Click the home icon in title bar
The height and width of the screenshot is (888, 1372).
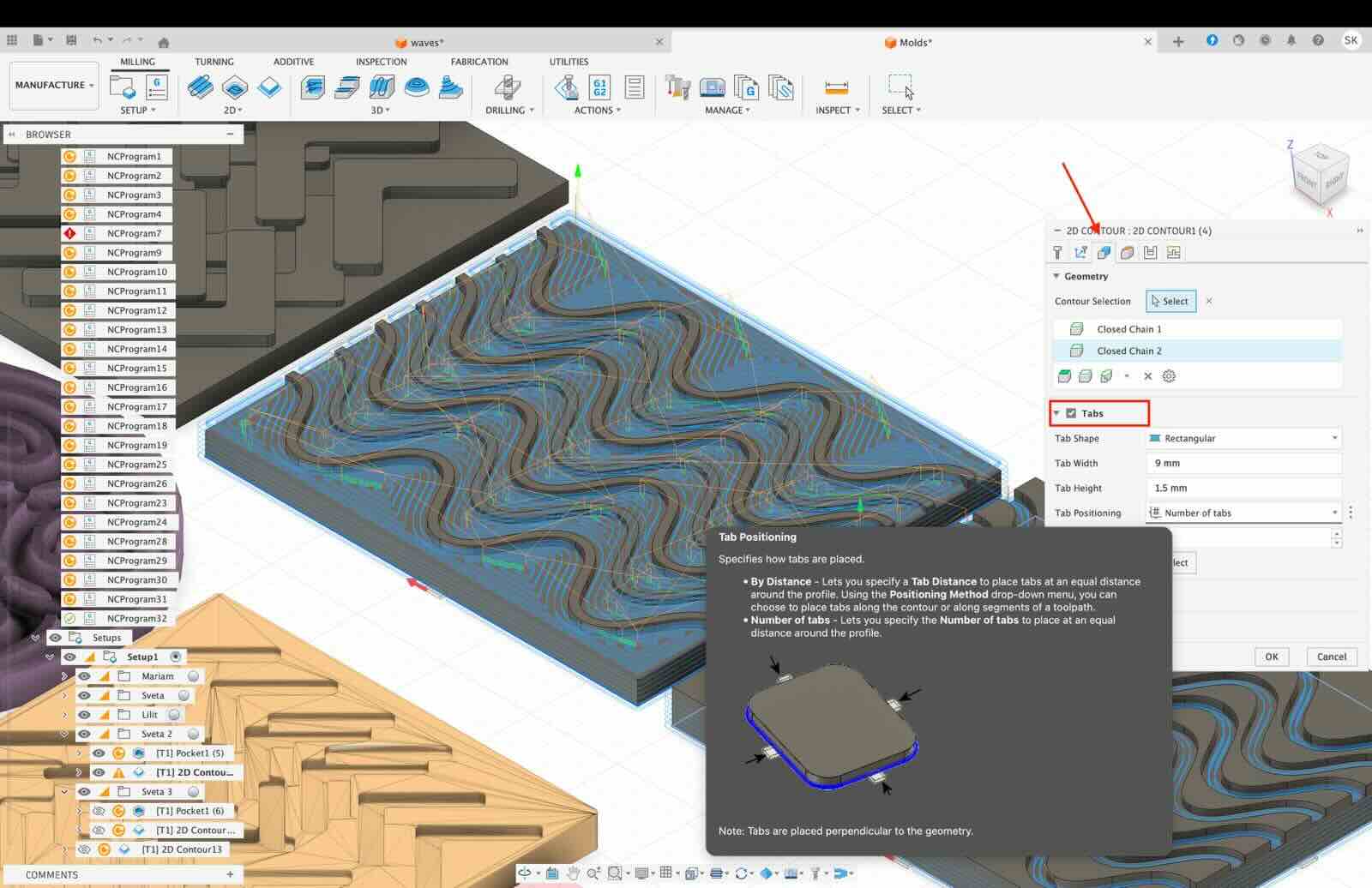tap(164, 42)
